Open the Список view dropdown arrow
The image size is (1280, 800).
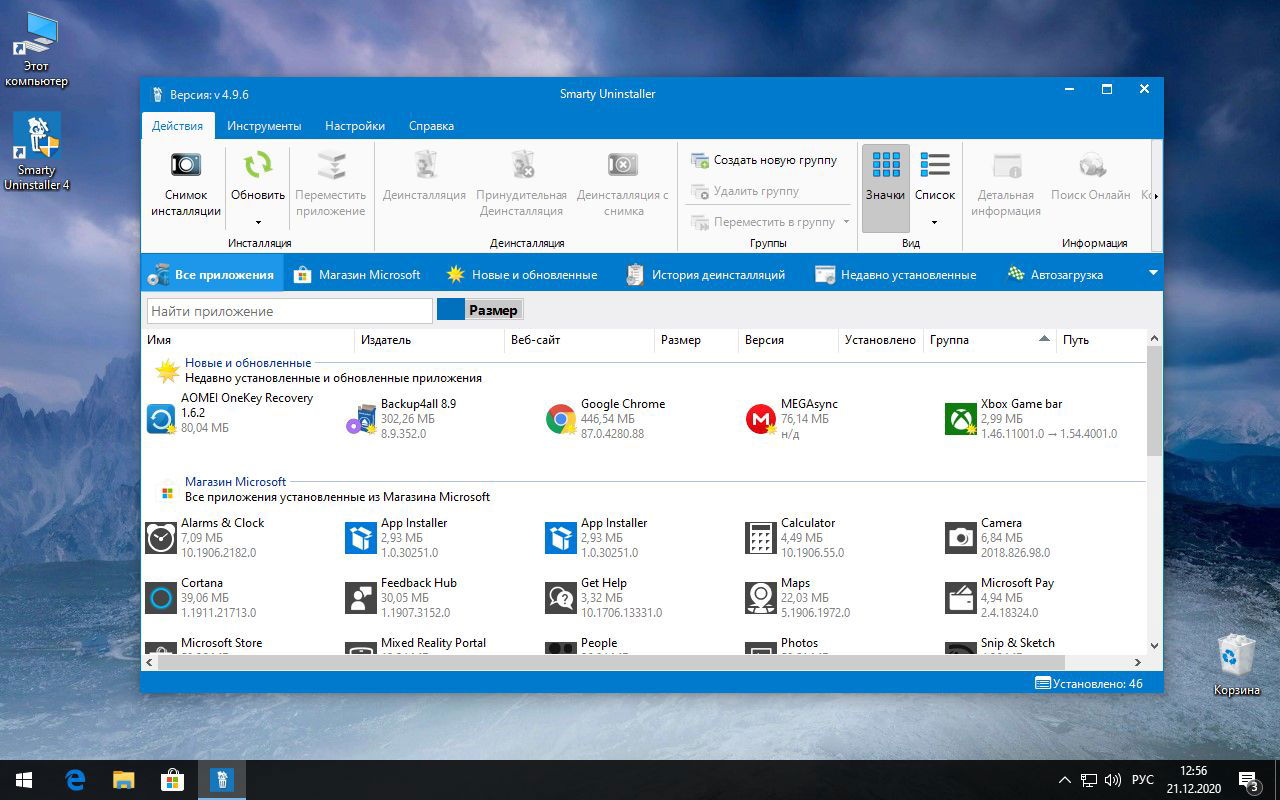935,222
